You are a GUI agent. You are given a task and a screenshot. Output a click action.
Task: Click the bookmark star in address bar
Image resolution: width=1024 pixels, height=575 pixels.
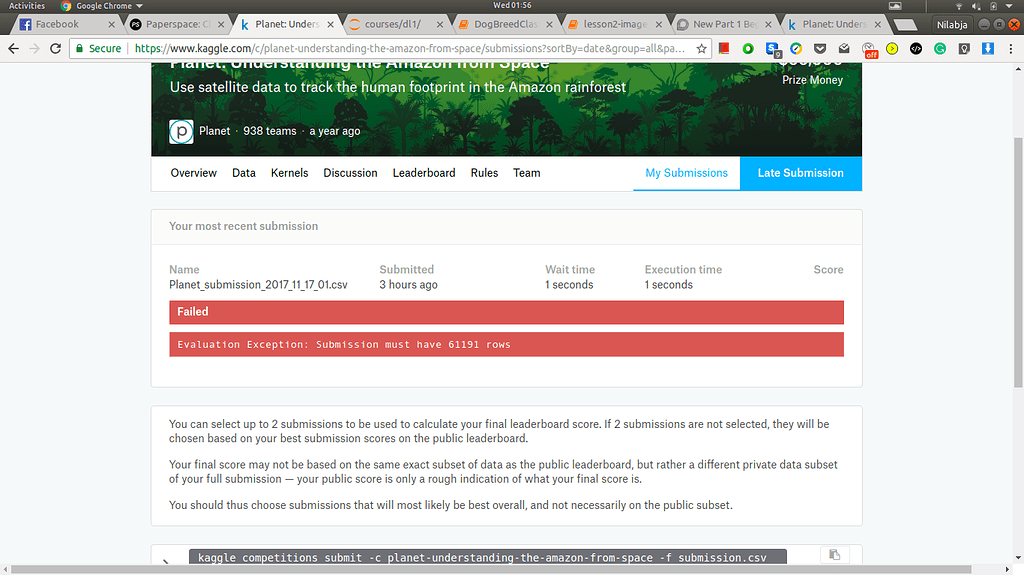[x=702, y=48]
